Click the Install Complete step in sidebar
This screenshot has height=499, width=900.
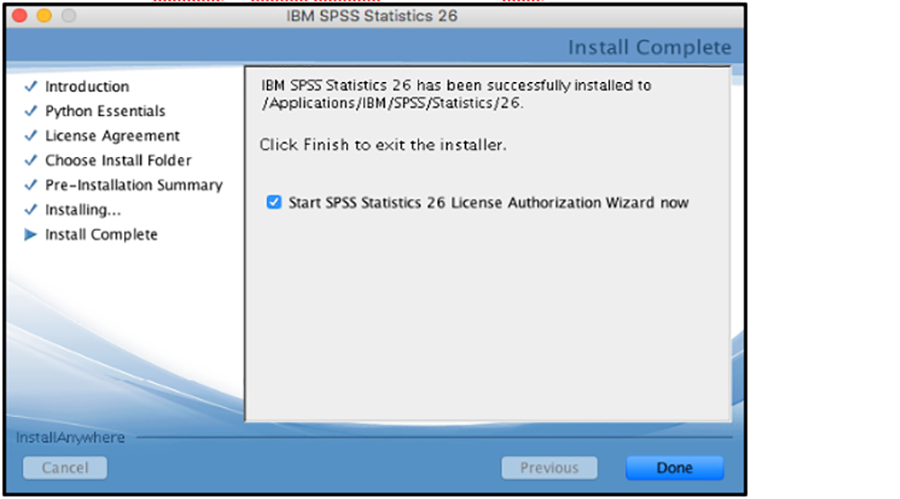(102, 234)
